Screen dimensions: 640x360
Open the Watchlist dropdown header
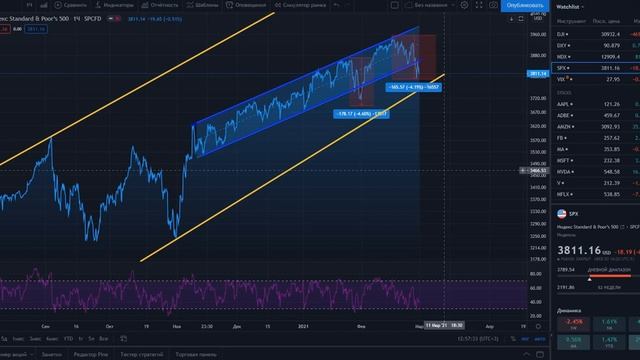coord(570,7)
